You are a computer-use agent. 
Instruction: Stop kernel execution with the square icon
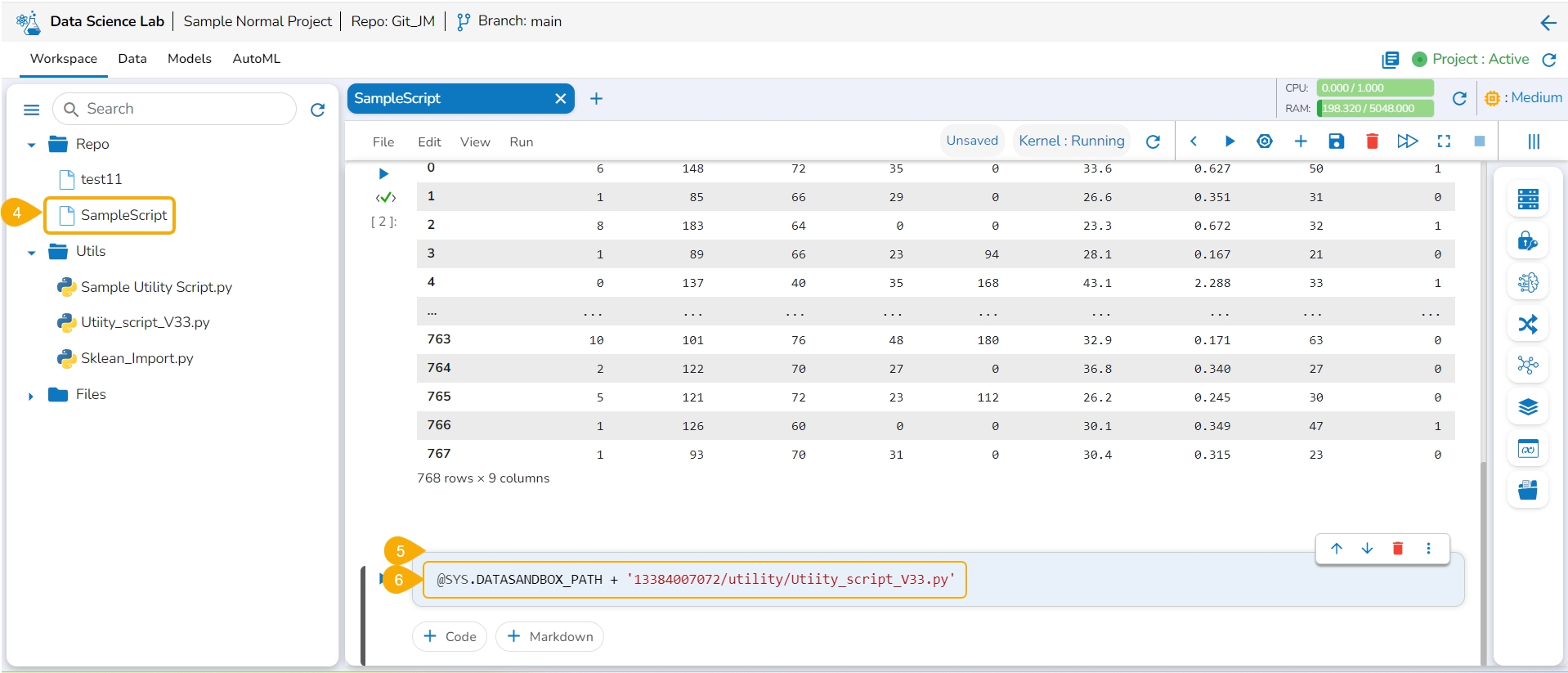click(1479, 141)
